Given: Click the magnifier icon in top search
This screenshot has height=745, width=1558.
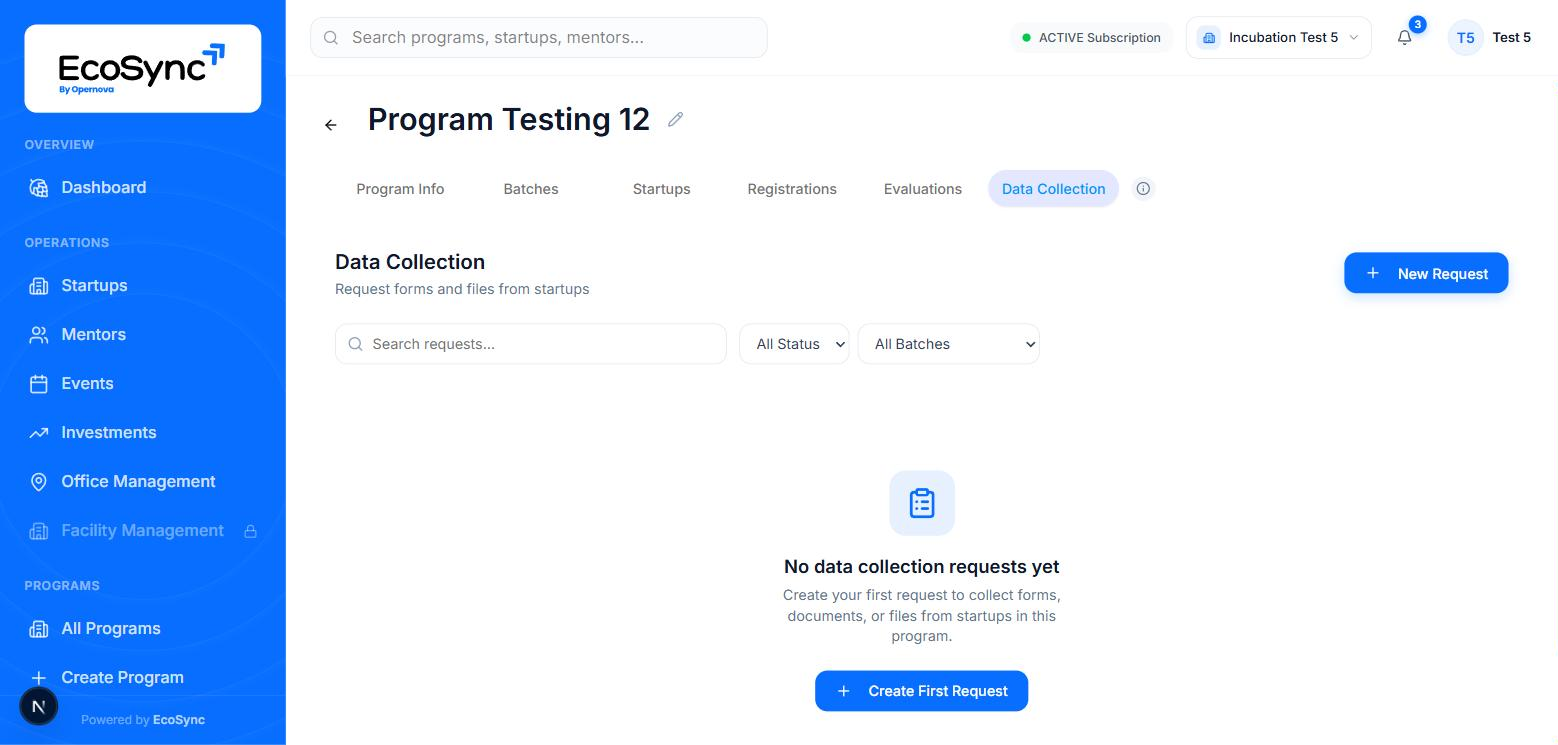Looking at the screenshot, I should 331,38.
